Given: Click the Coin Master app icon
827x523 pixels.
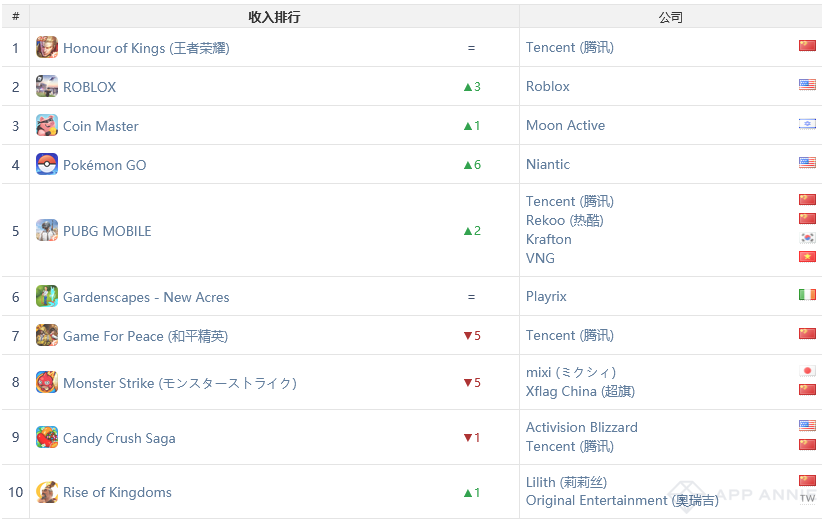Looking at the screenshot, I should [47, 125].
